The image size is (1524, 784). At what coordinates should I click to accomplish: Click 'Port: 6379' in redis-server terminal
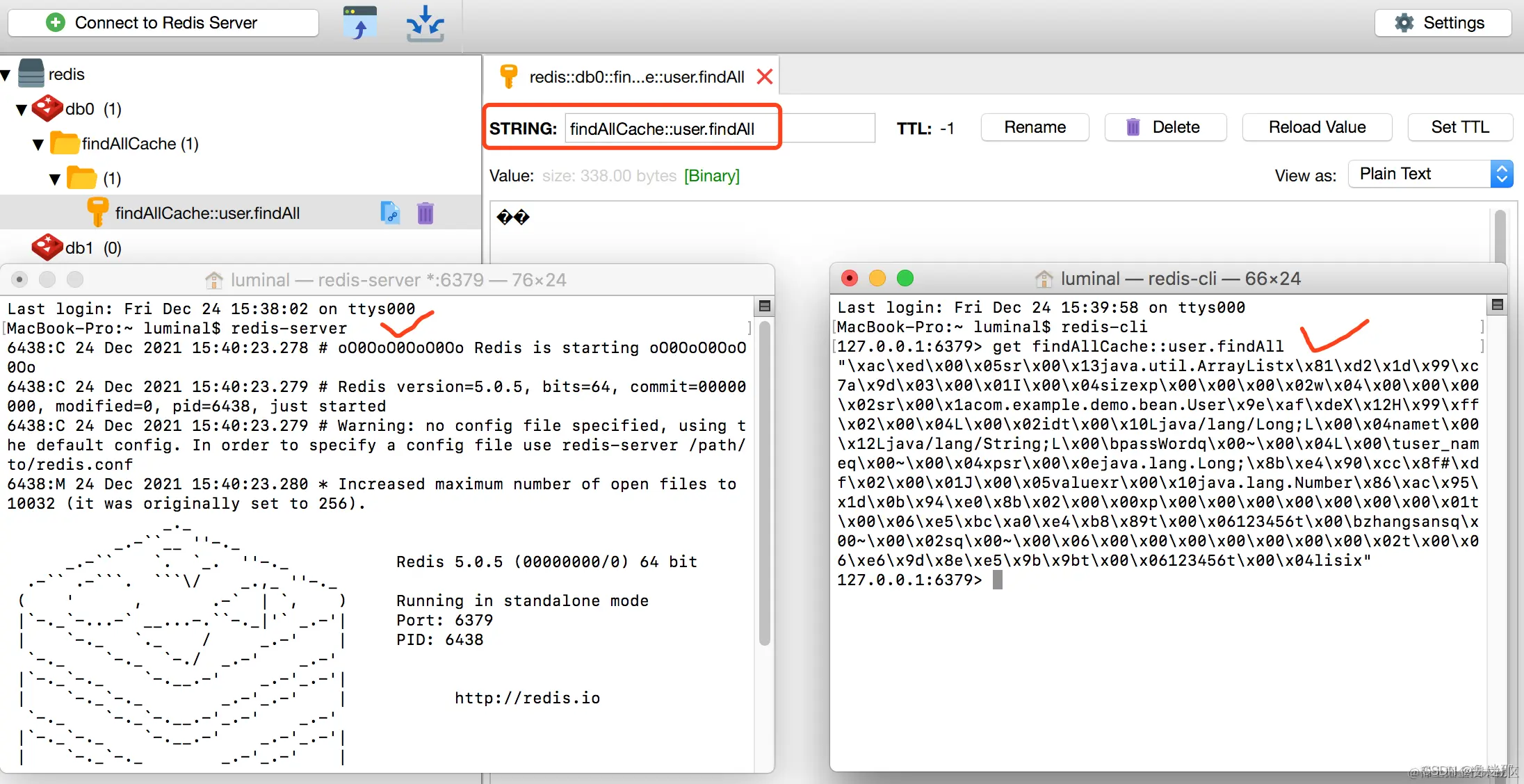(445, 620)
